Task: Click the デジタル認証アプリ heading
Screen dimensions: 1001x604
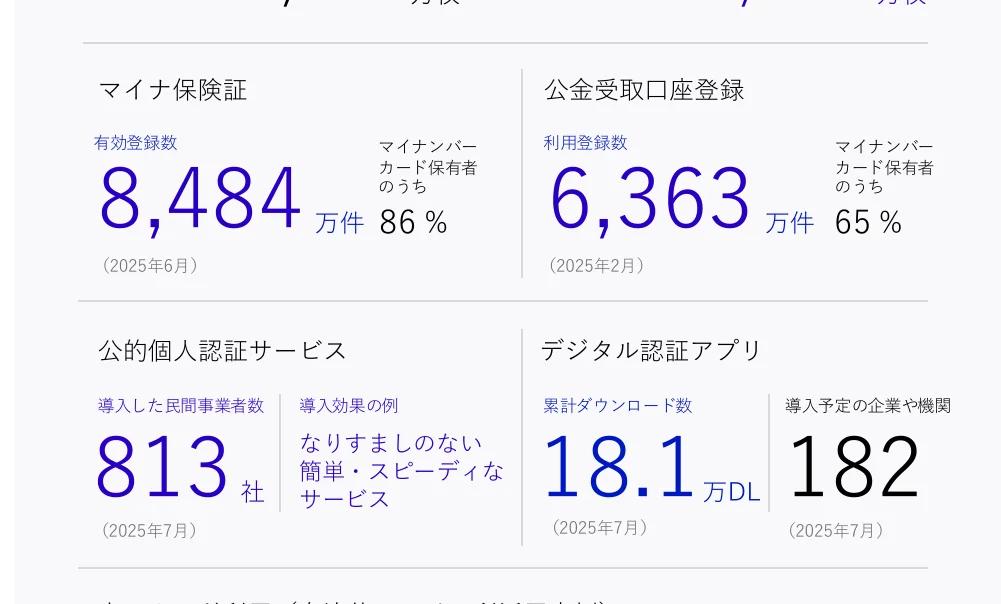Action: (x=651, y=351)
